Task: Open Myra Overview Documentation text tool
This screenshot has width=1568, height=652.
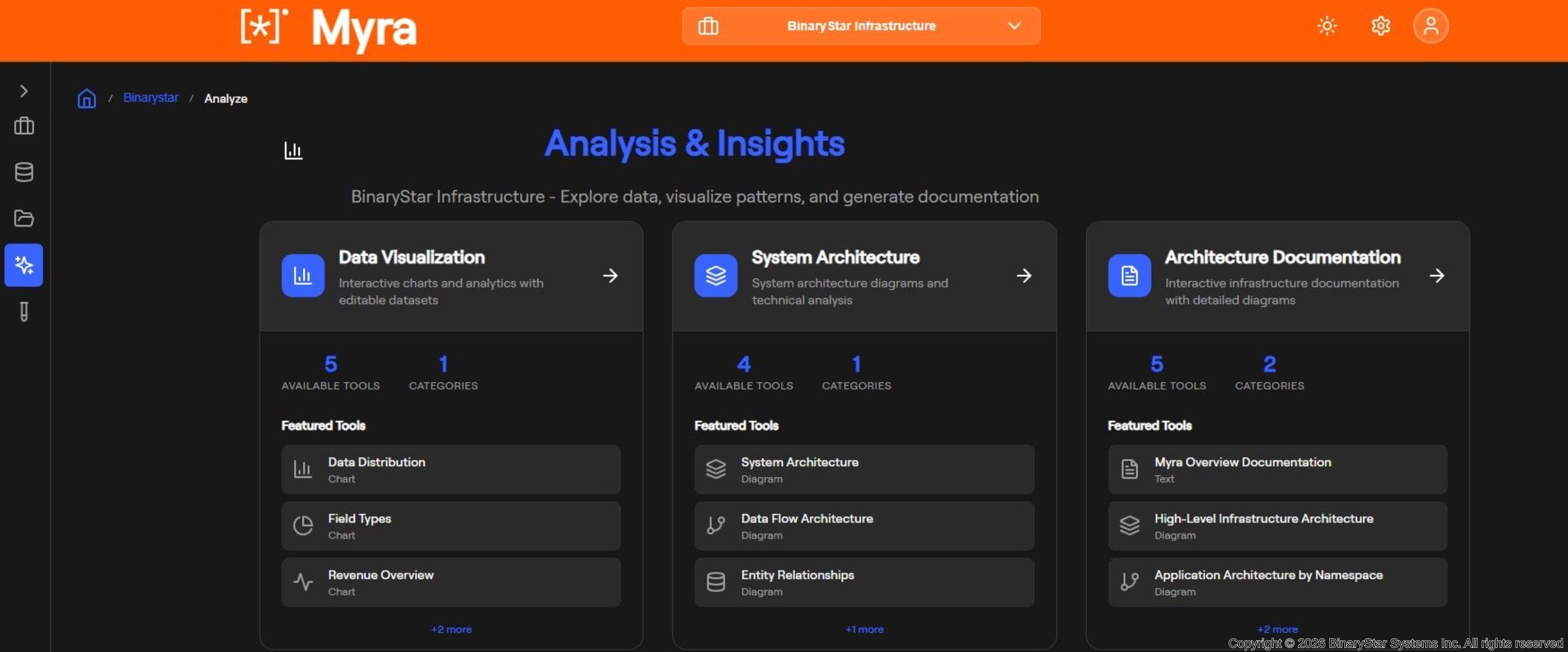Action: tap(1277, 469)
